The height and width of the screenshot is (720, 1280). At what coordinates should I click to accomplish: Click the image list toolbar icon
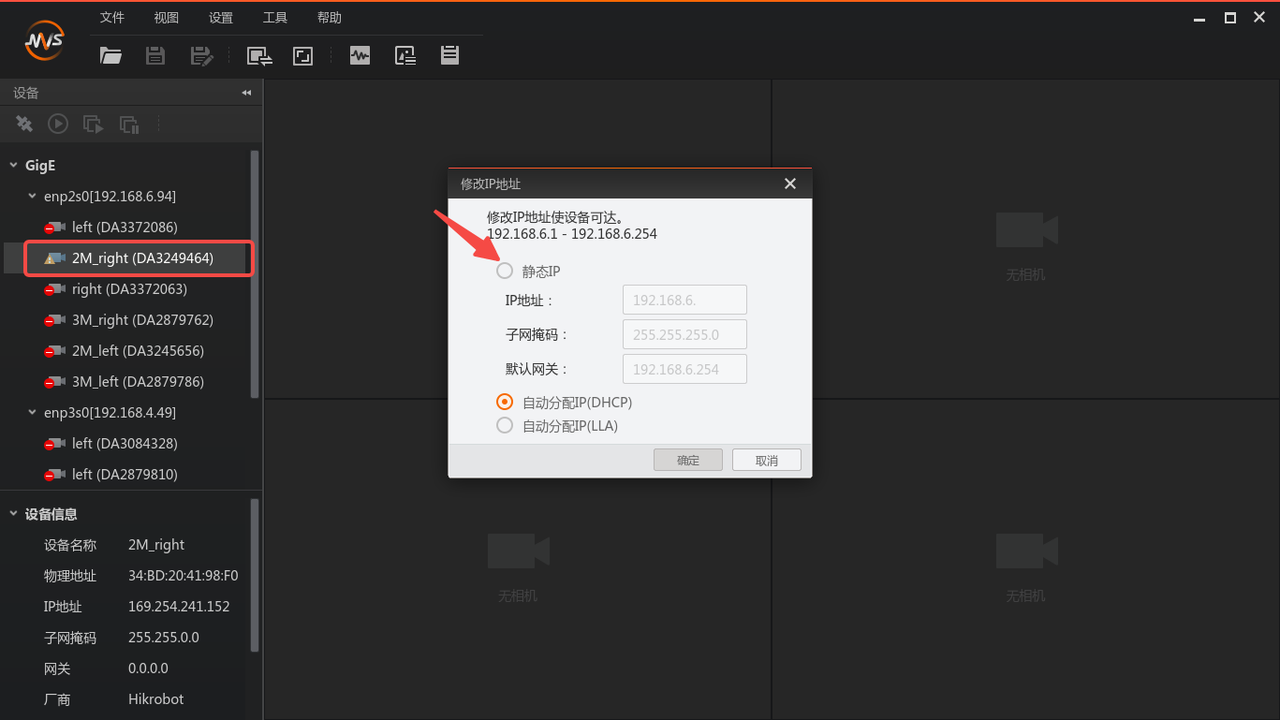[405, 56]
